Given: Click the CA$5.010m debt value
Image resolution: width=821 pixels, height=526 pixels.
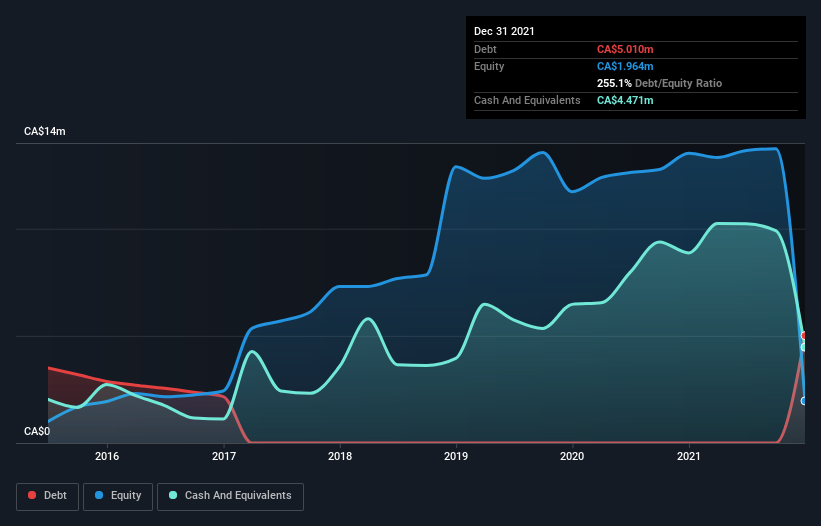Looking at the screenshot, I should coord(625,49).
